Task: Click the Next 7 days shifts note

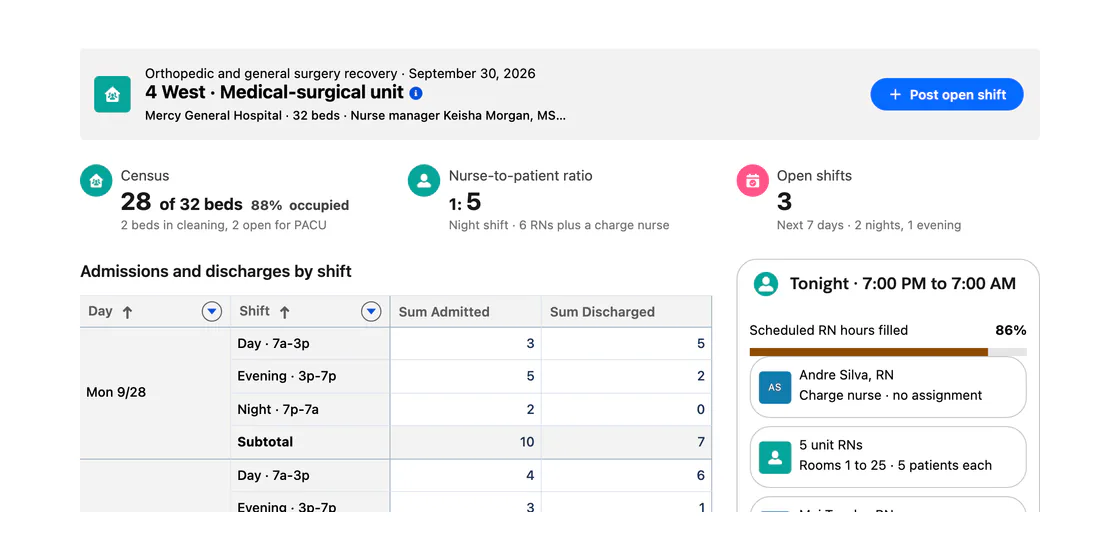Action: pos(869,225)
